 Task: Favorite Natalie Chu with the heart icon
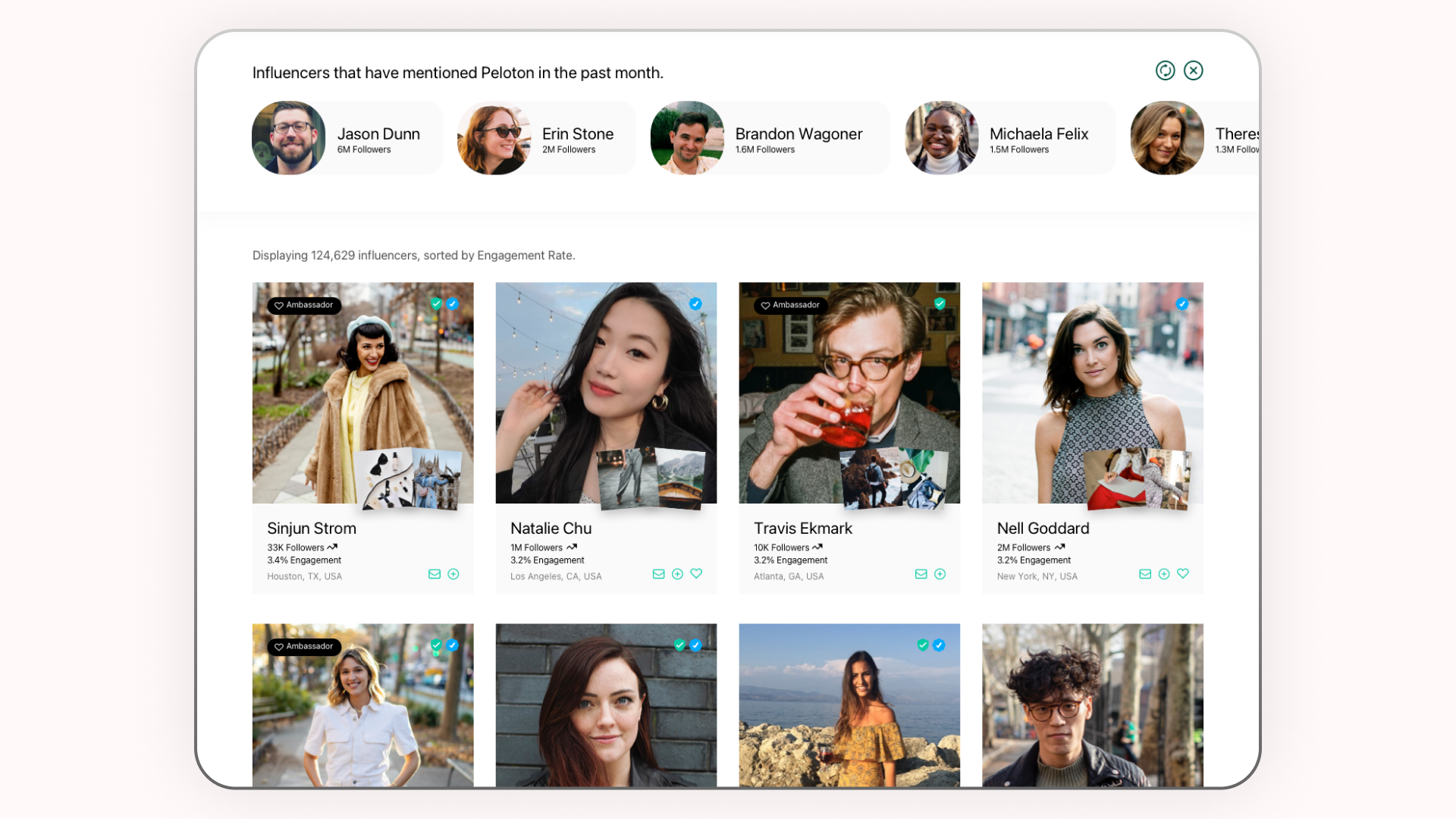point(696,573)
